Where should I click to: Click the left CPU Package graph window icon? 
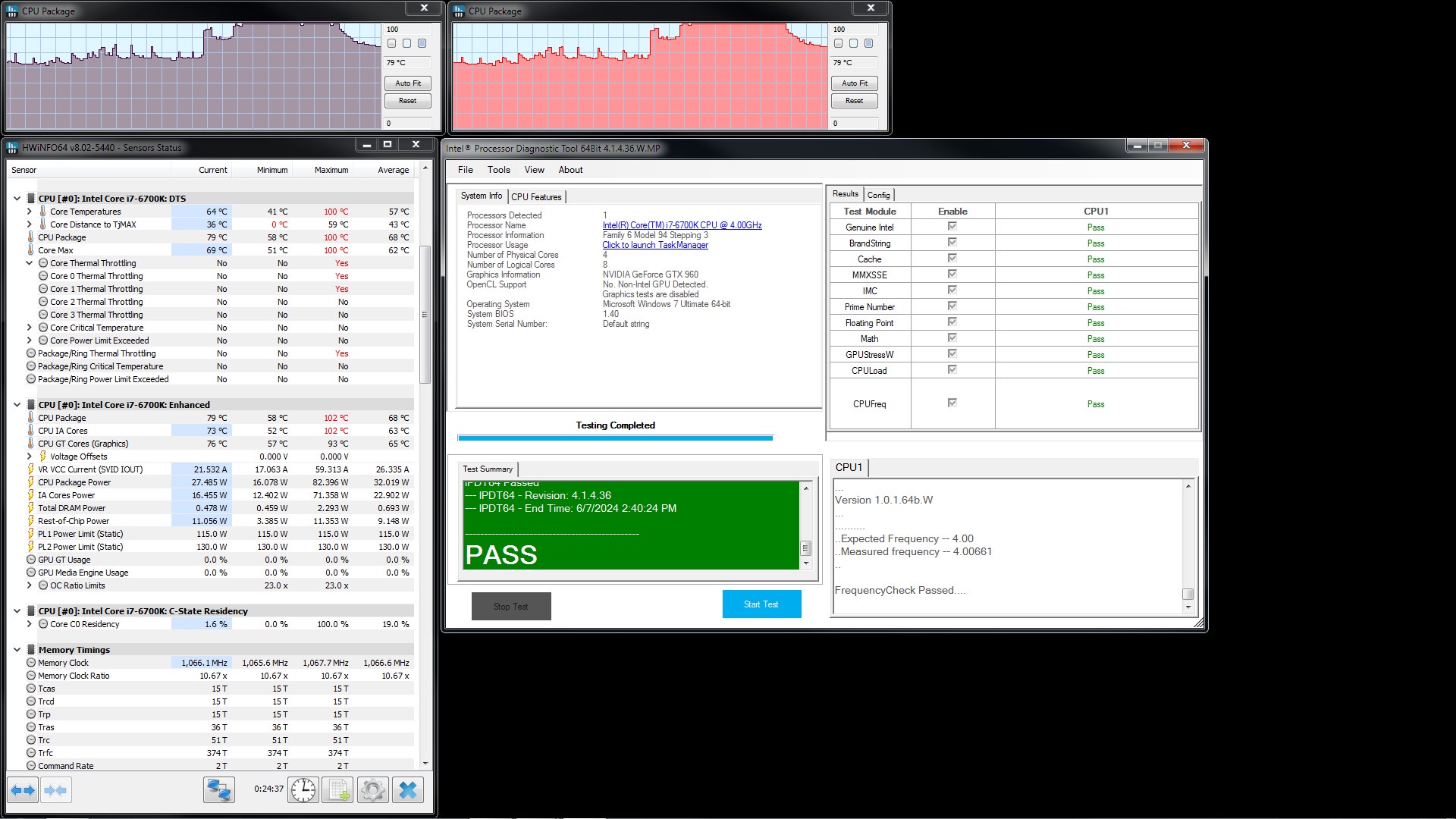(13, 11)
